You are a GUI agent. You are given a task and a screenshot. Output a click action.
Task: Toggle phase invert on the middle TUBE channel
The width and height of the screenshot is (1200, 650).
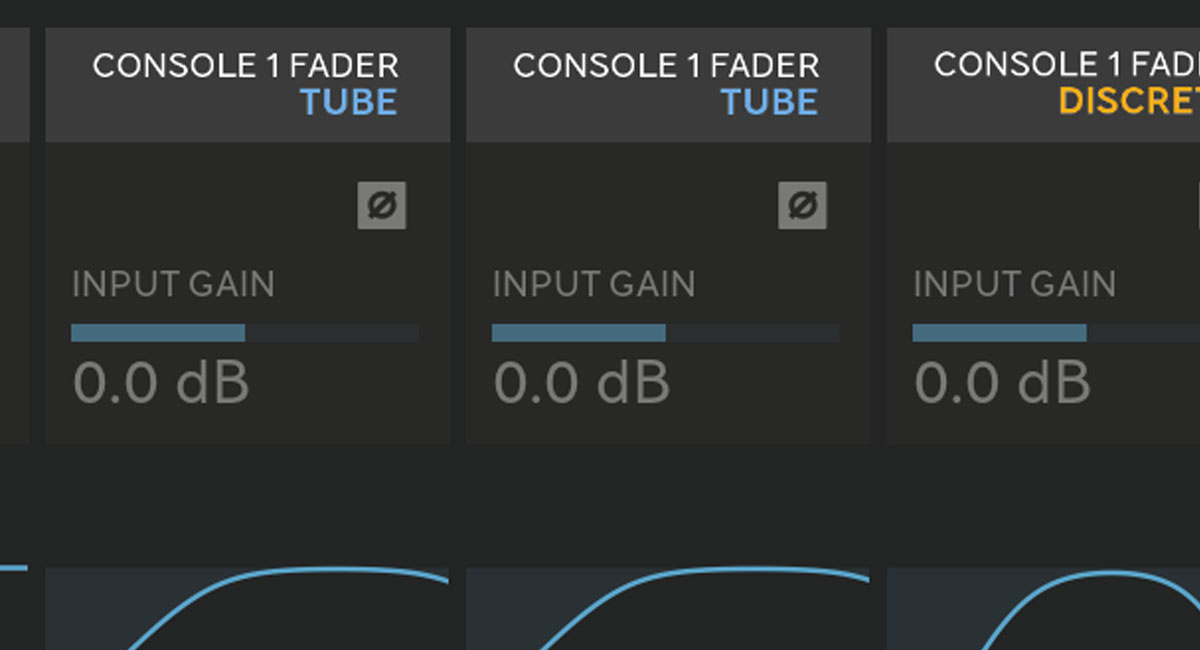coord(802,206)
